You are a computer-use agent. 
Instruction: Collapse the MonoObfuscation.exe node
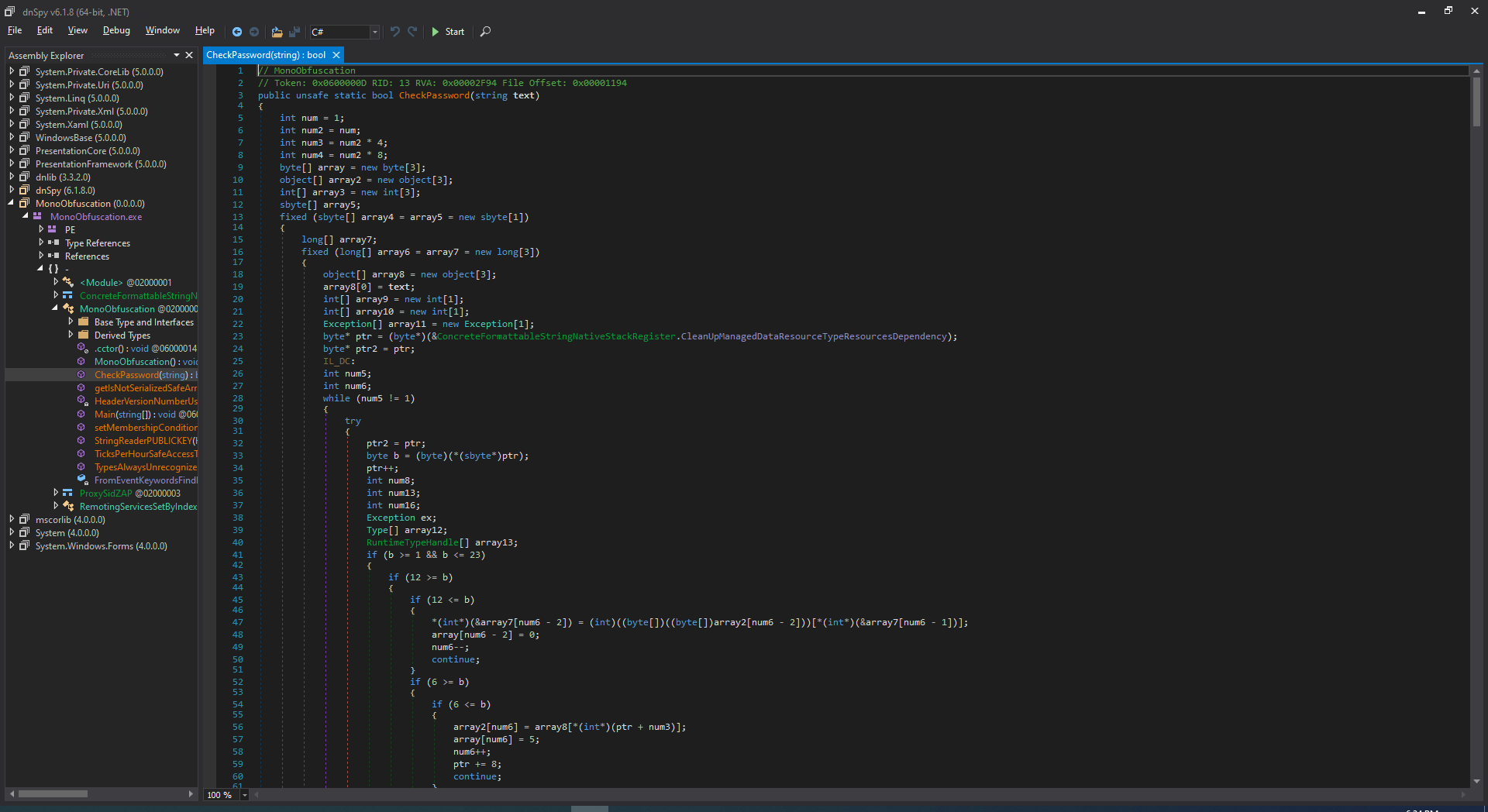click(26, 216)
